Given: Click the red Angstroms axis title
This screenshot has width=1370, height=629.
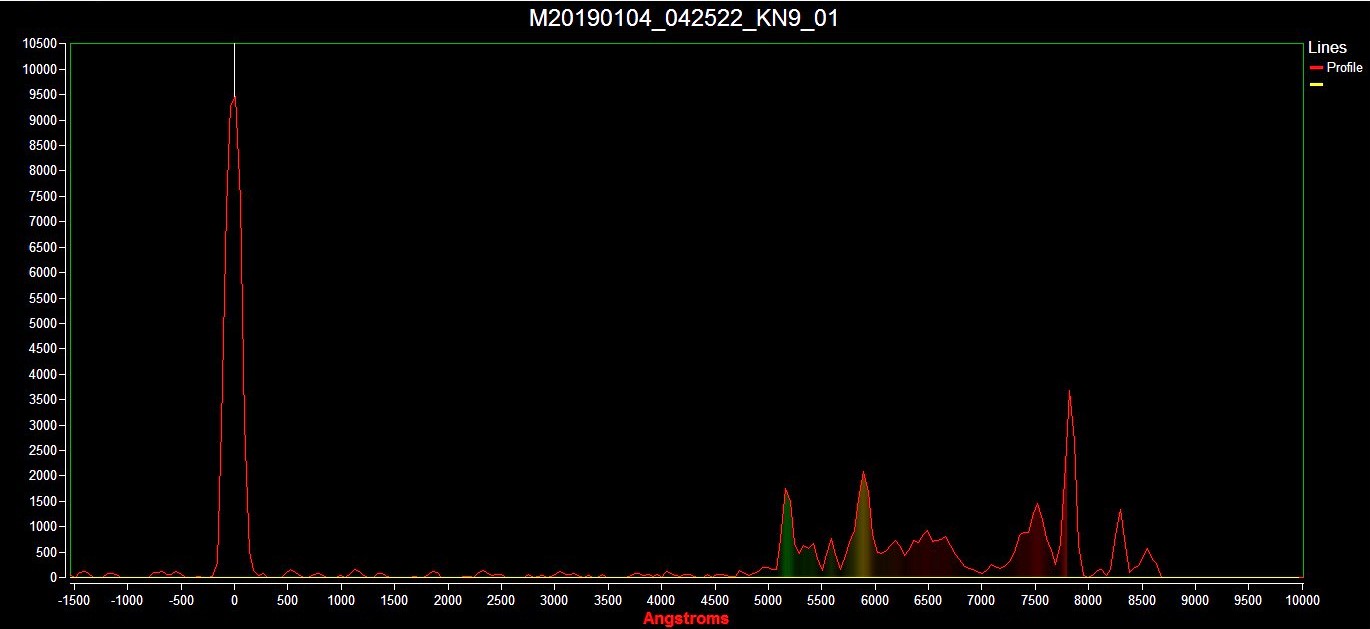Looking at the screenshot, I should pyautogui.click(x=686, y=618).
